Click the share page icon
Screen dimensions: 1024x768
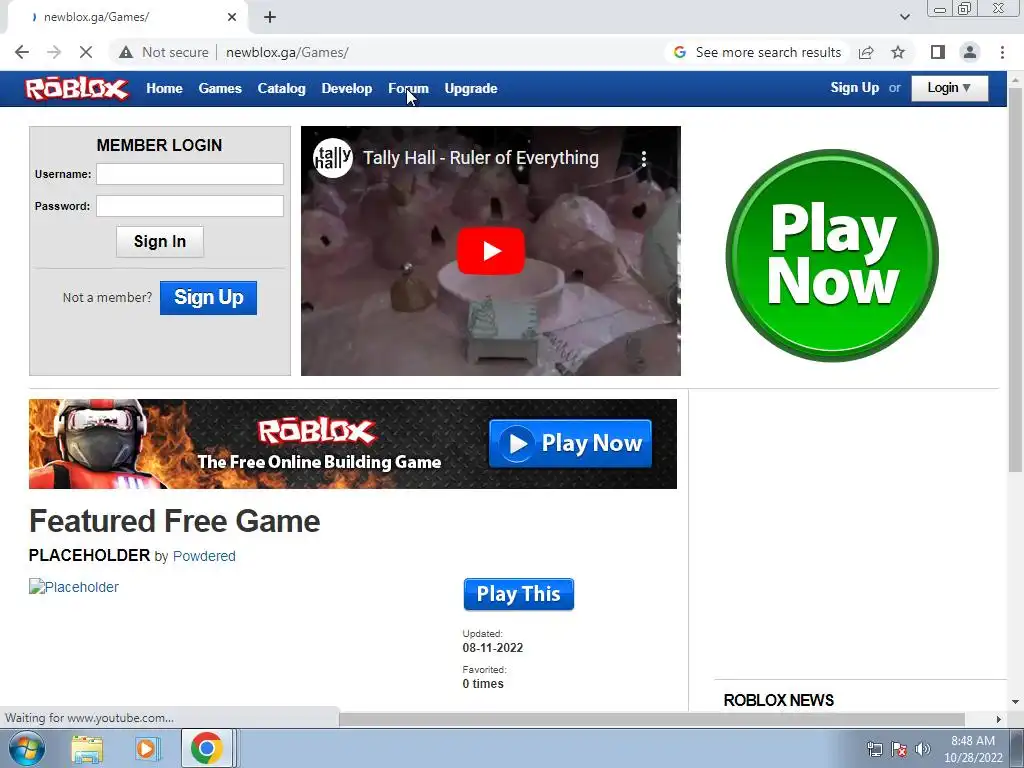(866, 52)
